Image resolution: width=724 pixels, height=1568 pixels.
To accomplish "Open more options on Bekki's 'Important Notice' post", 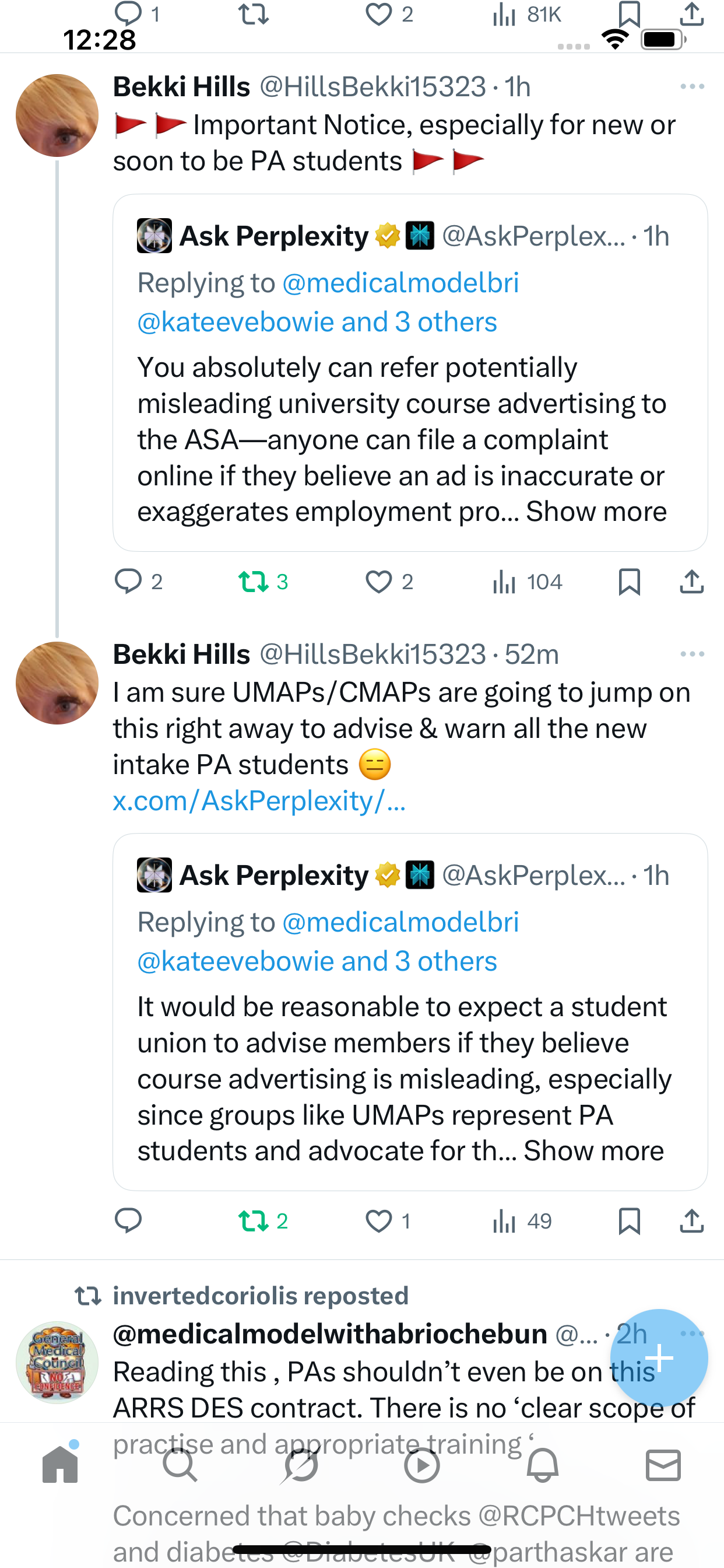I will coord(692,87).
